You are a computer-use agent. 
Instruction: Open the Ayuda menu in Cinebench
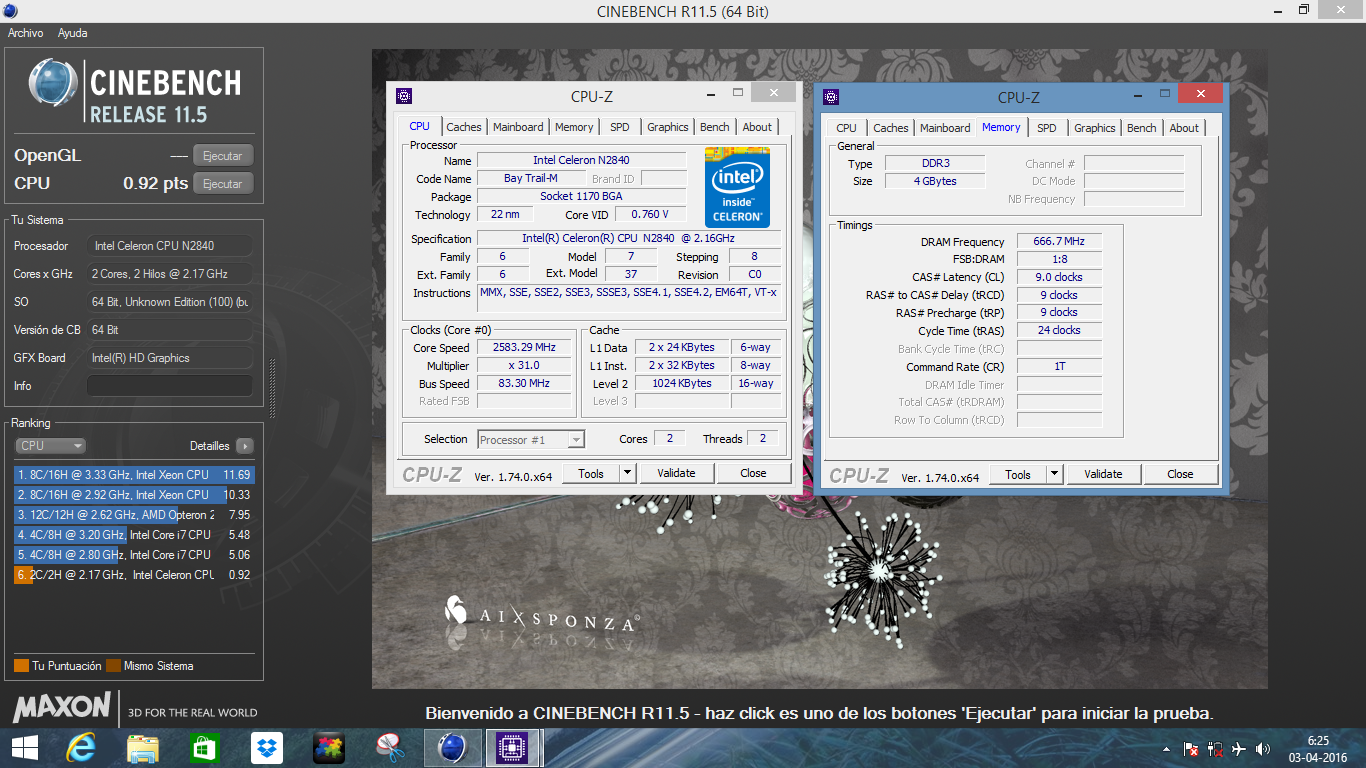tap(72, 33)
